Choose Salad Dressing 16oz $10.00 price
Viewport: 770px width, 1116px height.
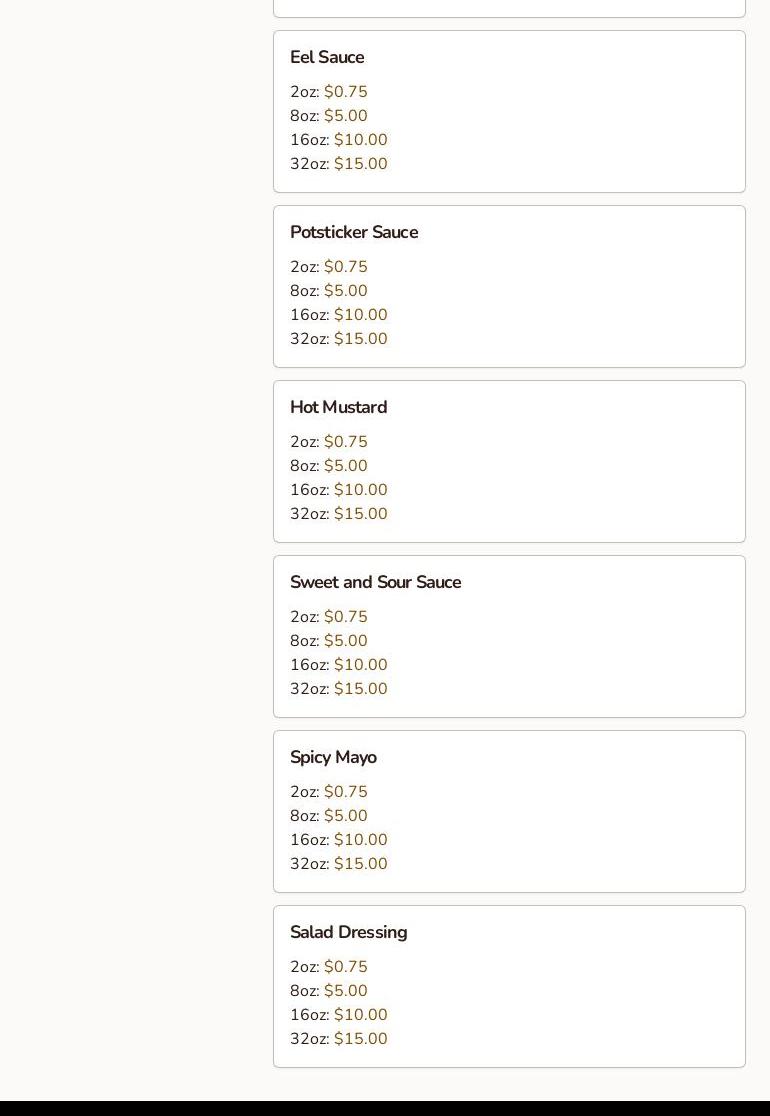[360, 1015]
